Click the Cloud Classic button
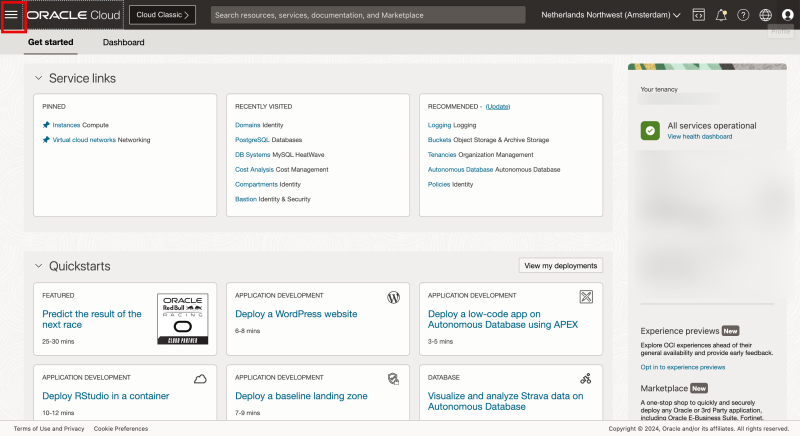800x436 pixels. pyautogui.click(x=162, y=15)
